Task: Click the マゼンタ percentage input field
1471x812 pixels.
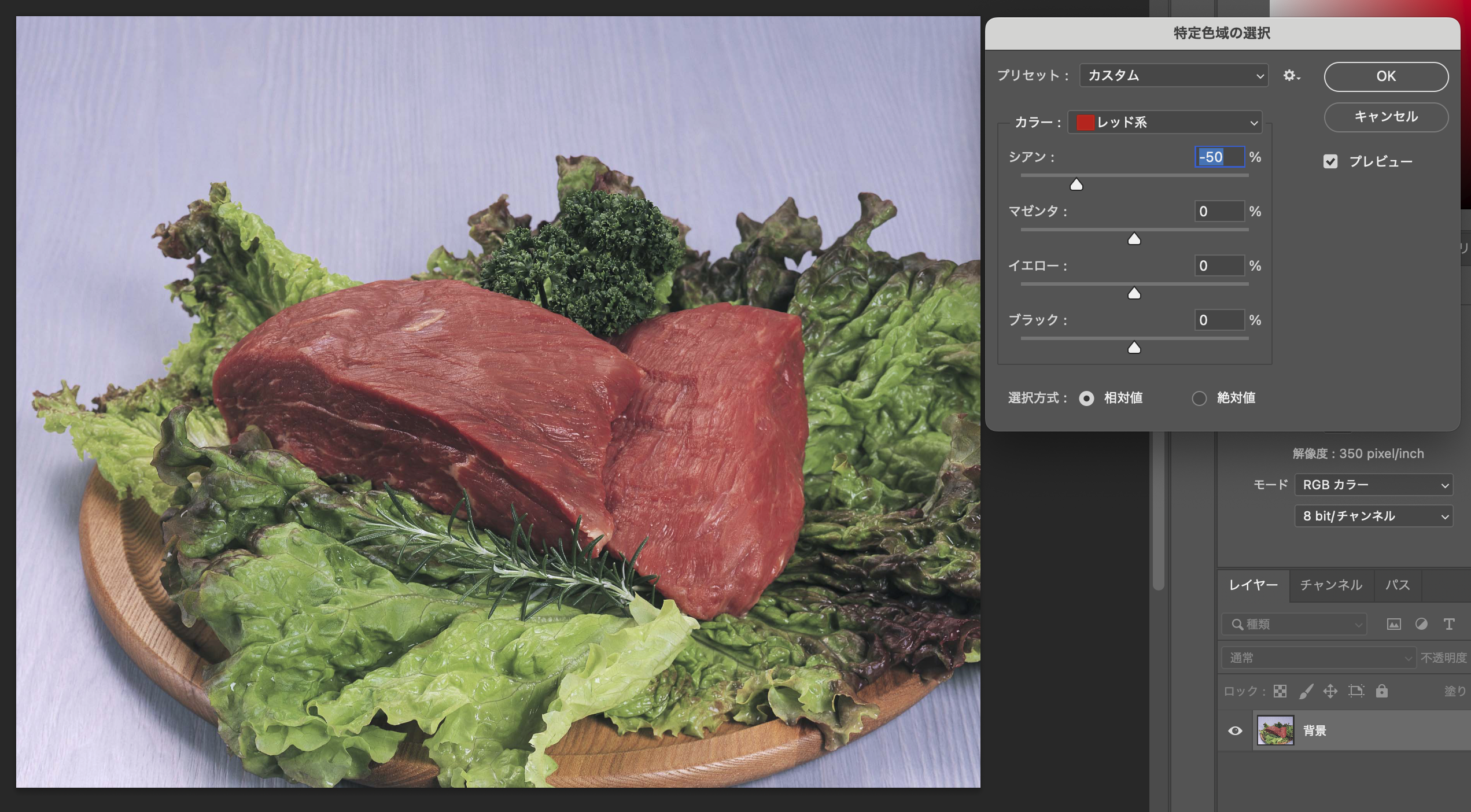Action: tap(1219, 211)
